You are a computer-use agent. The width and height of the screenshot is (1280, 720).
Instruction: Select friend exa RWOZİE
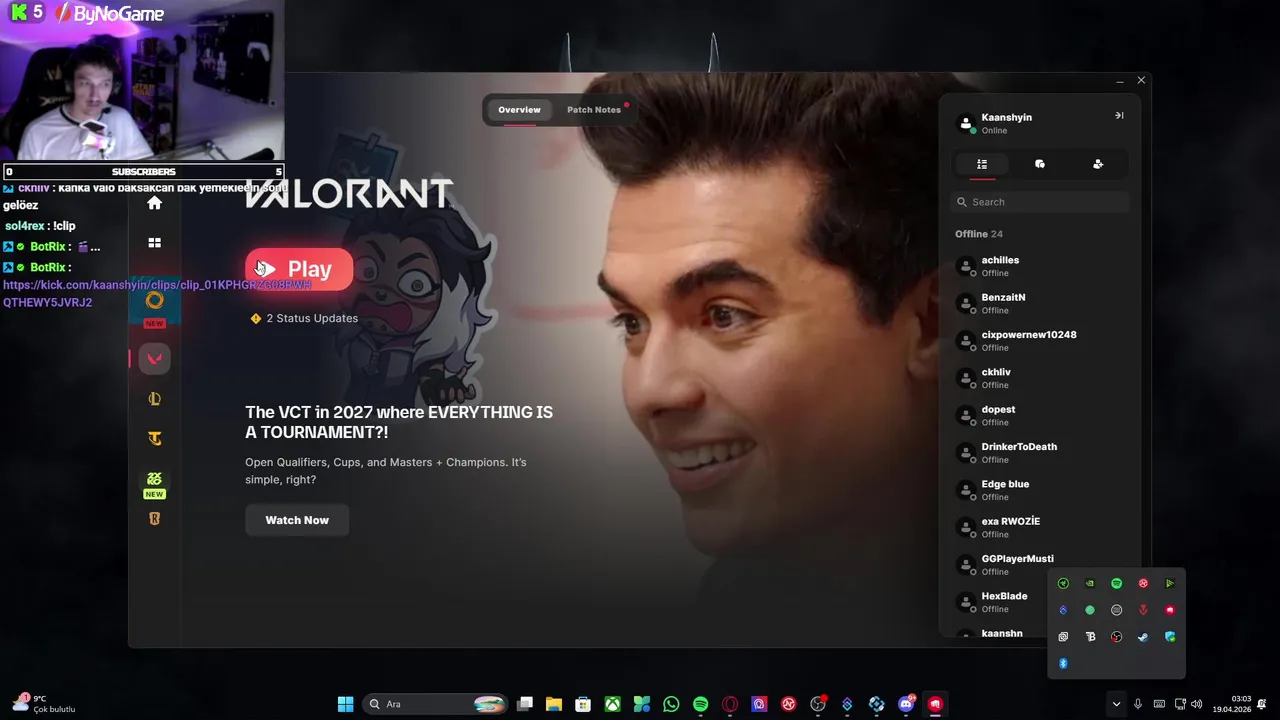[x=1040, y=527]
